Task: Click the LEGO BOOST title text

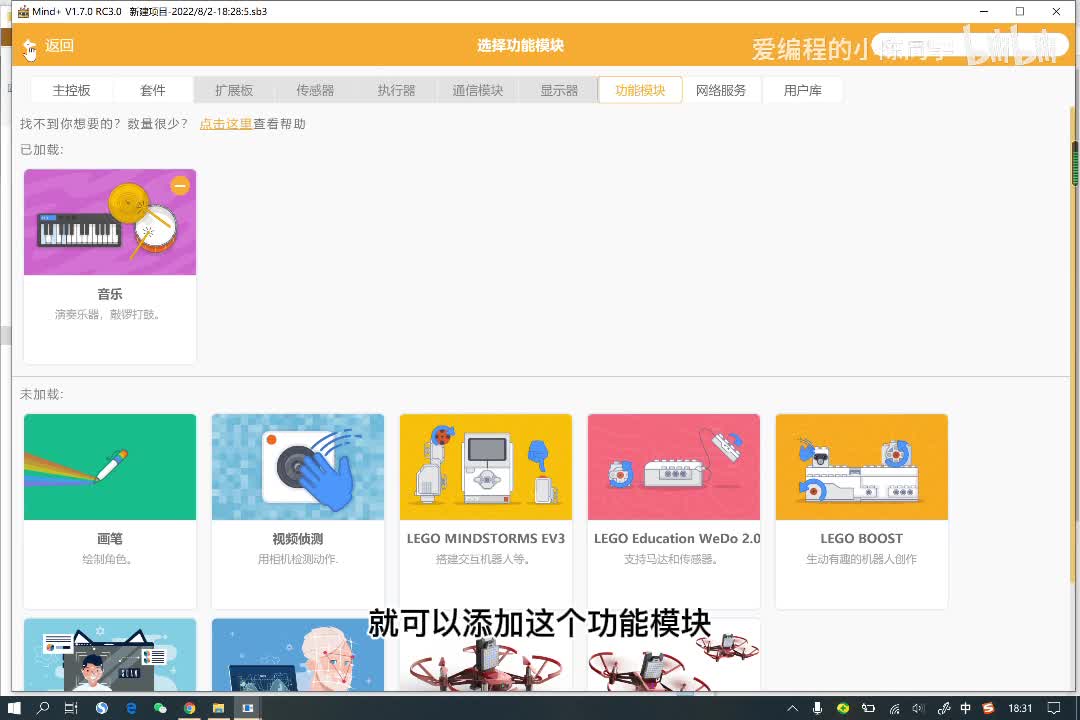Action: pyautogui.click(x=862, y=539)
